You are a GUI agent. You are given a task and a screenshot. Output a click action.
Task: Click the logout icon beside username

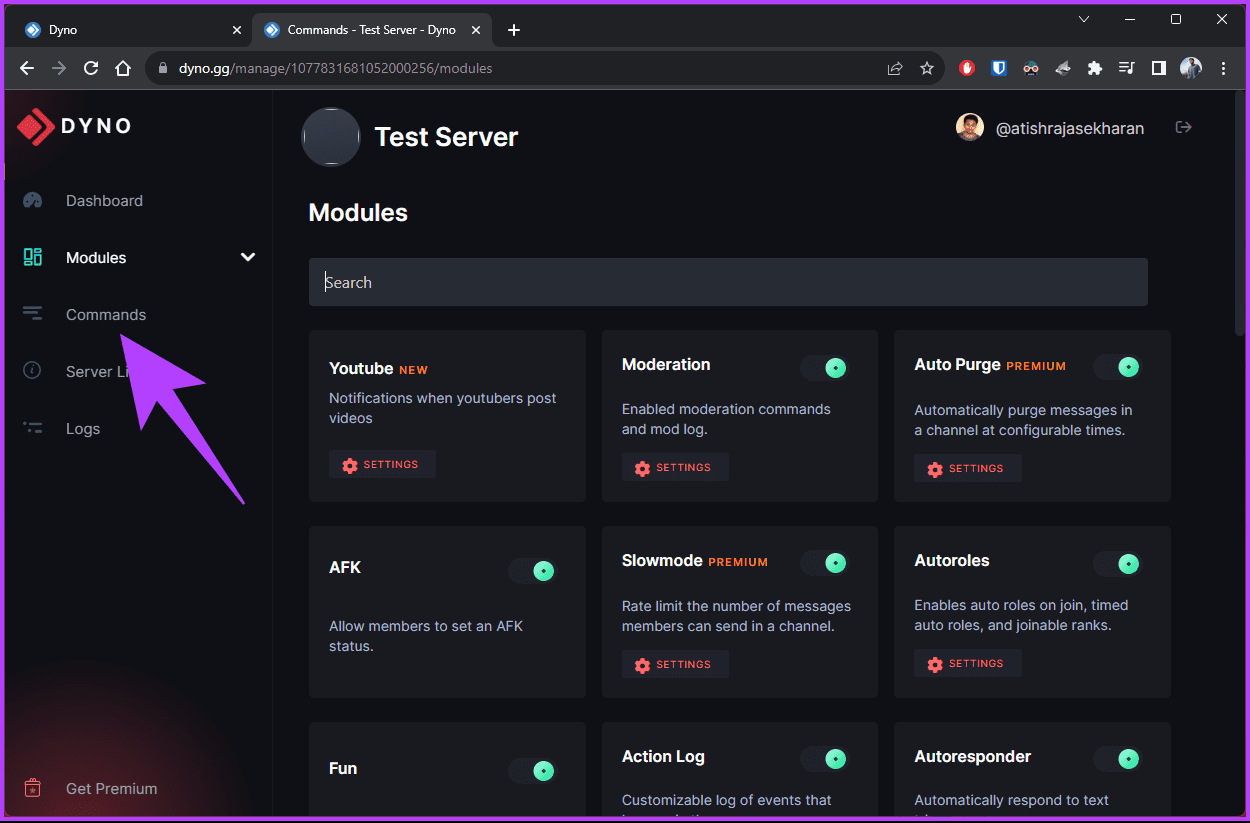tap(1184, 127)
